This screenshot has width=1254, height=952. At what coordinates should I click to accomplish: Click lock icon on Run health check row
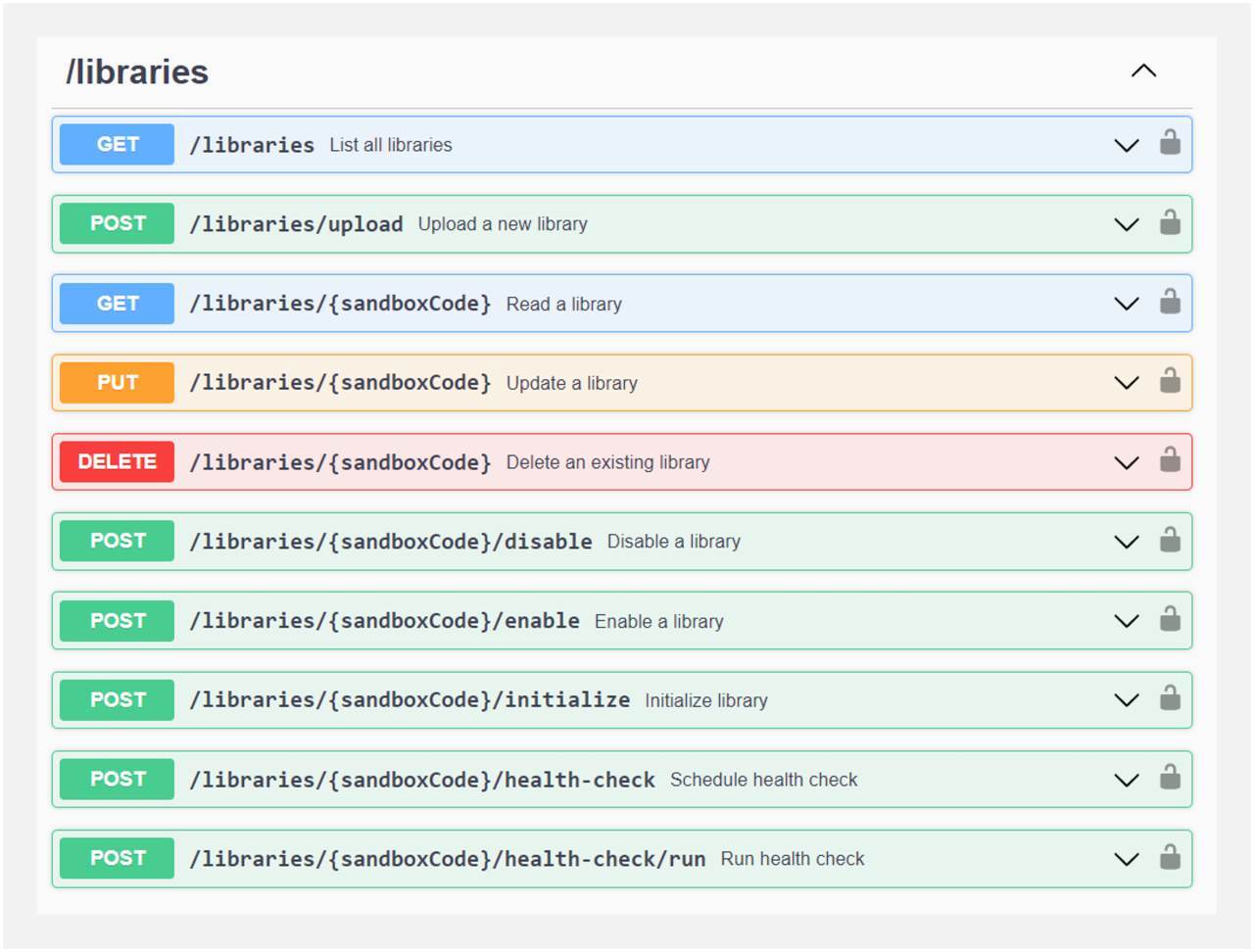click(x=1170, y=857)
